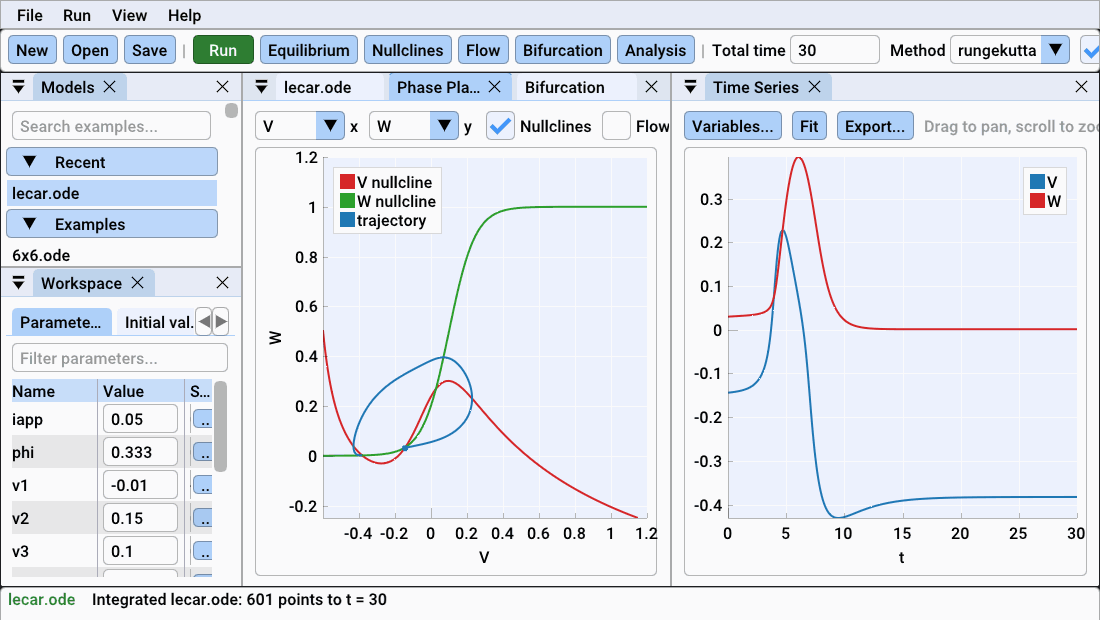Click the parameter table scrollbar
This screenshot has height=620, width=1100.
tap(220, 426)
